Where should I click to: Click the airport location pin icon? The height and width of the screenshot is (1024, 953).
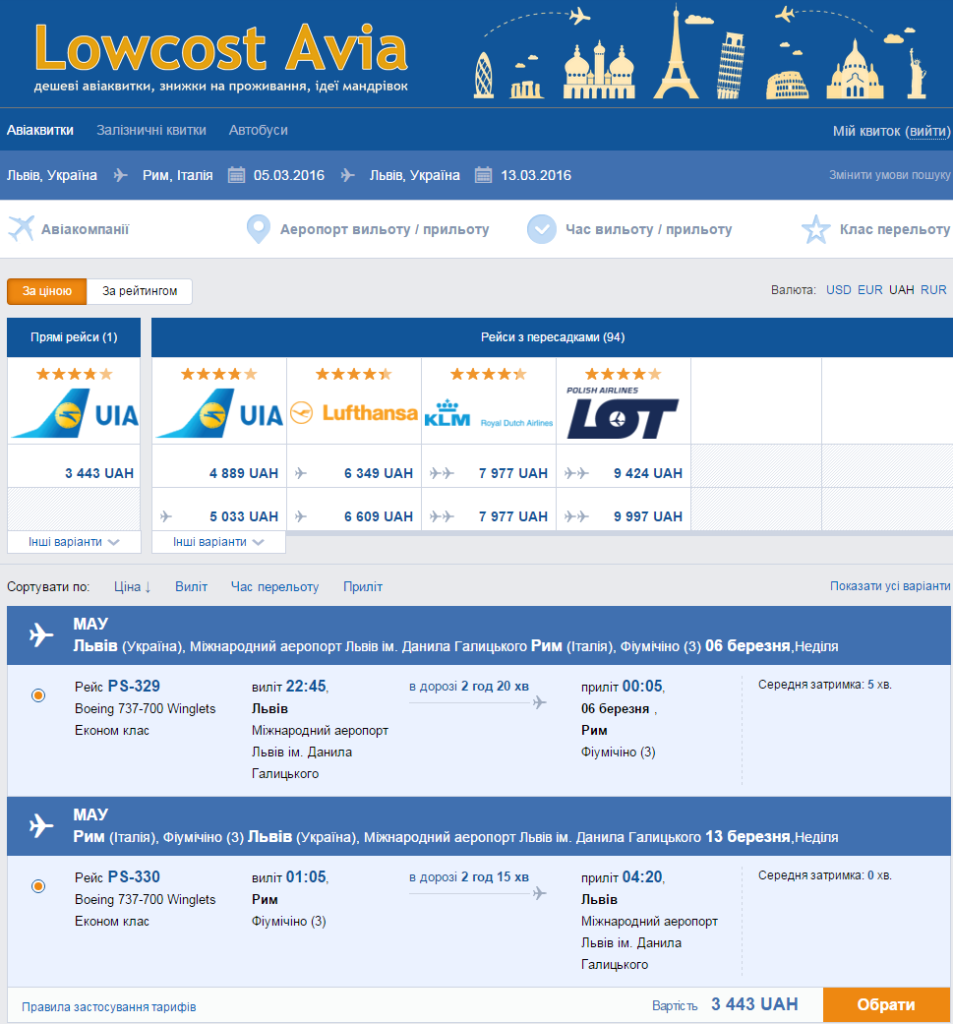point(258,229)
